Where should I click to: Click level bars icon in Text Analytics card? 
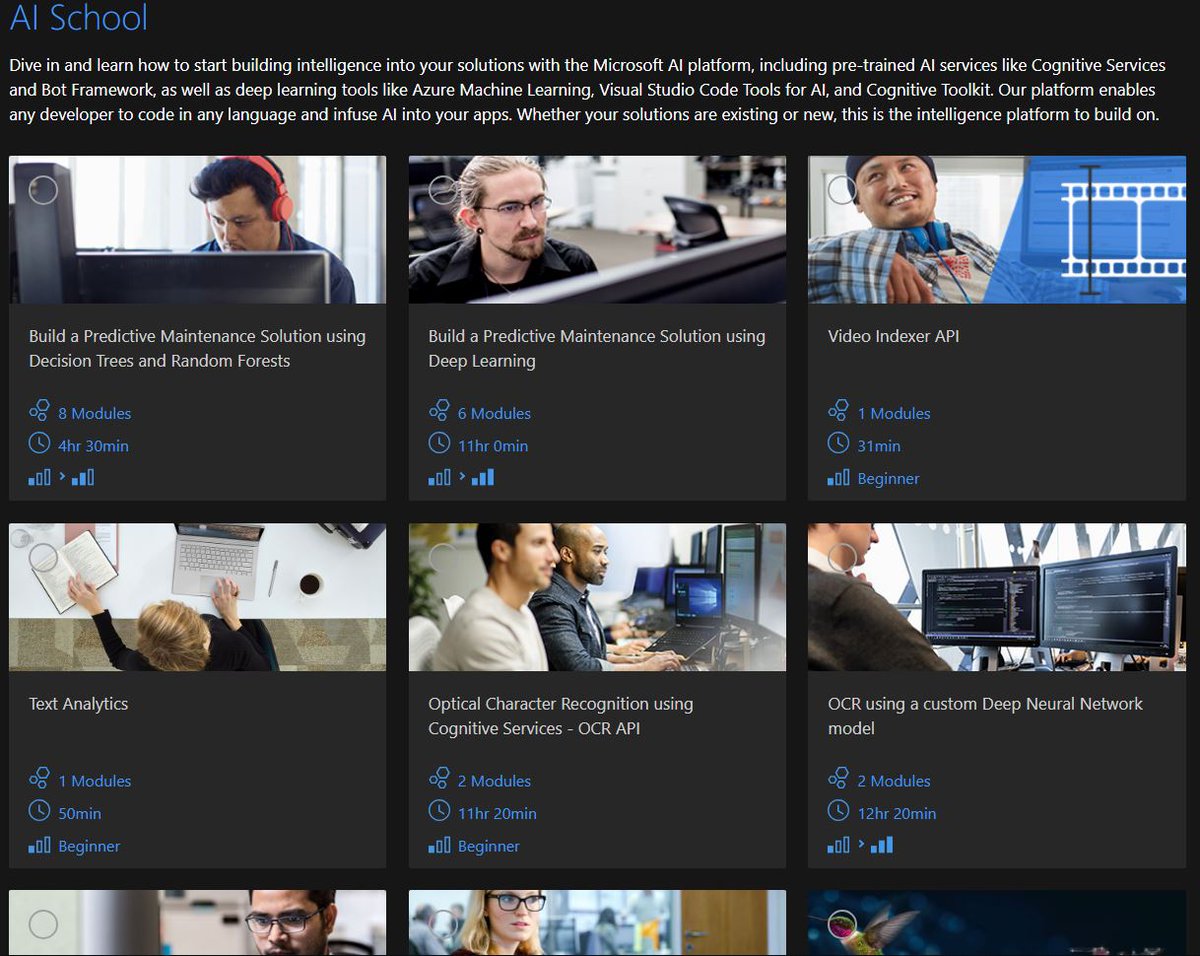click(39, 846)
